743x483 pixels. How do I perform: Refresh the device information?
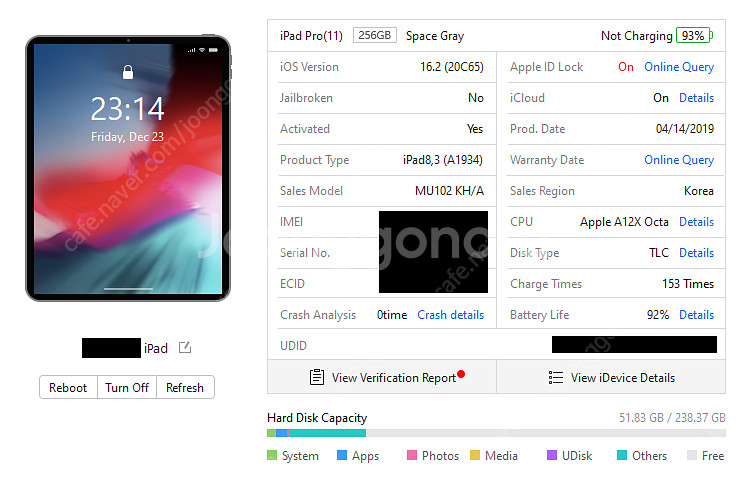click(x=185, y=387)
